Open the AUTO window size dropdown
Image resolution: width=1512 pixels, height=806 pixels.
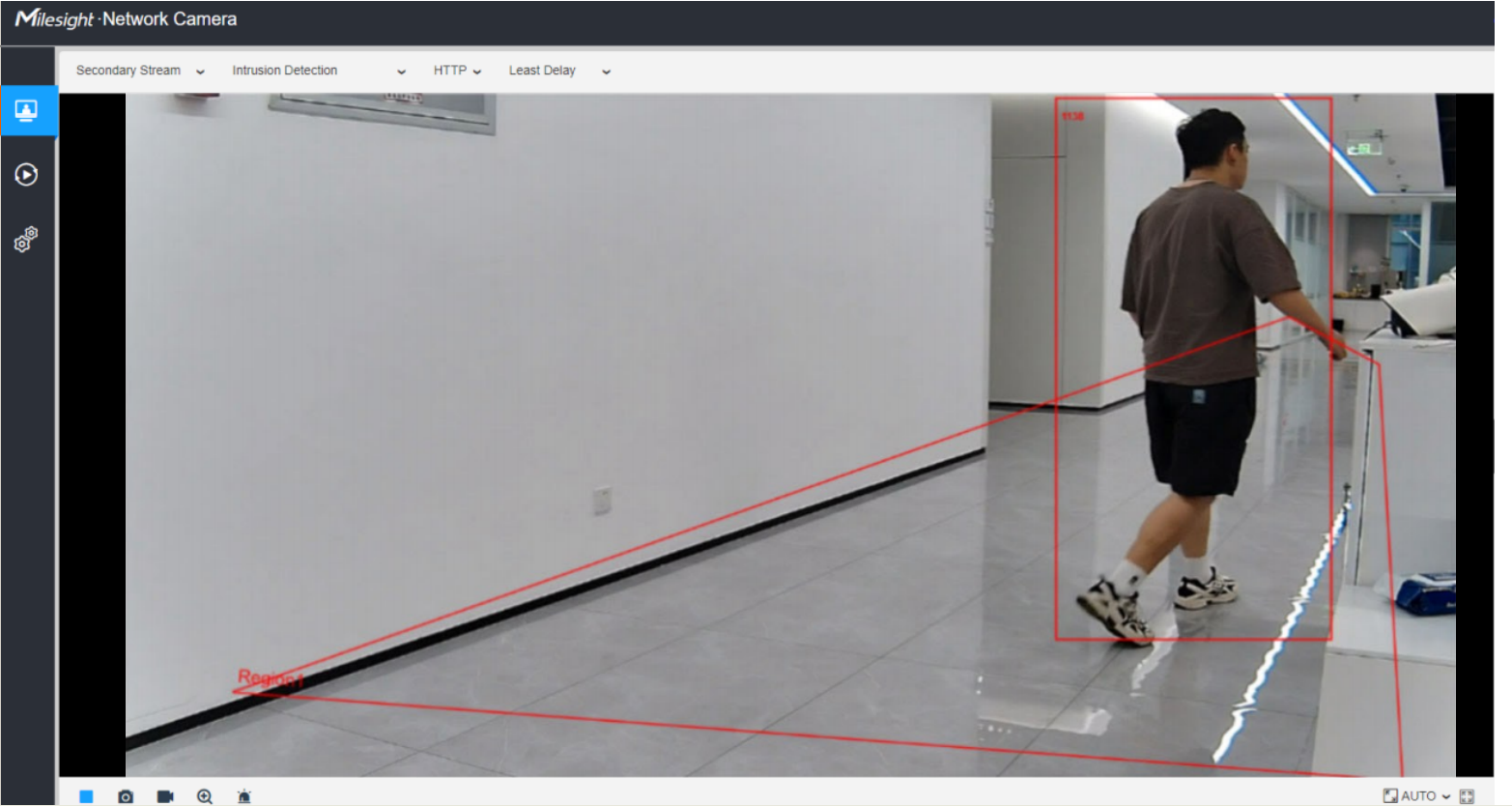point(1417,796)
